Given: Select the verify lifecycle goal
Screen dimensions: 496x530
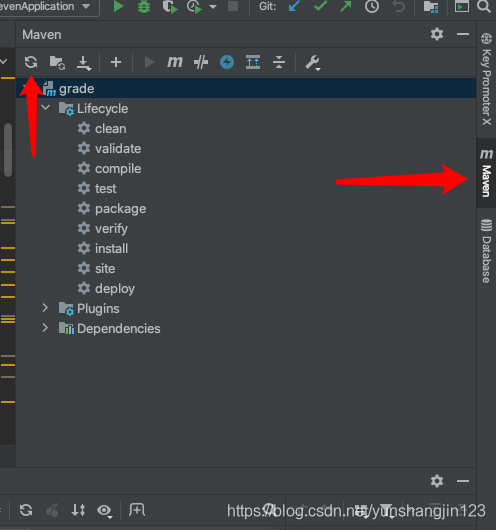Looking at the screenshot, I should 111,229.
